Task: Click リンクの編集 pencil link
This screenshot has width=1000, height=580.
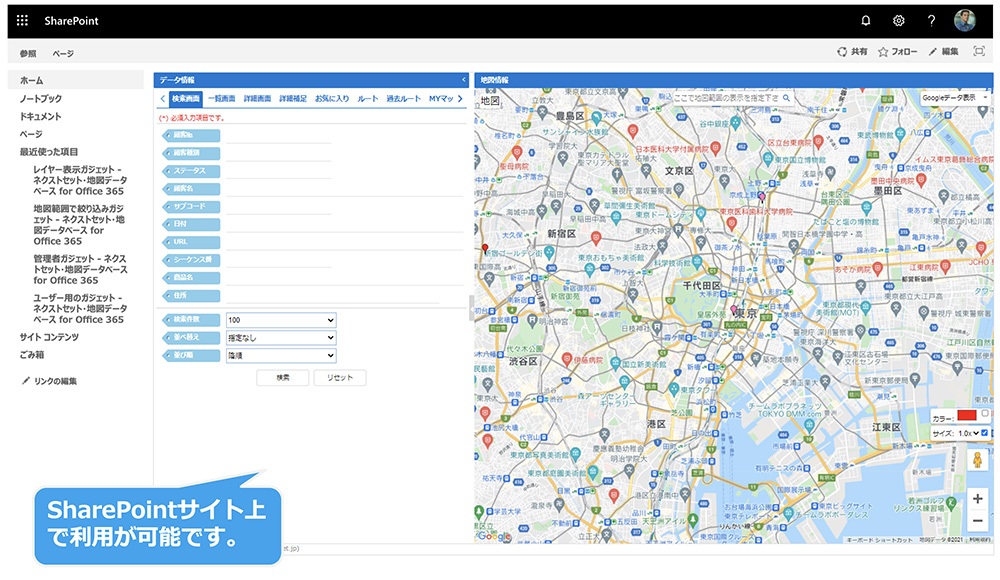Action: click(49, 381)
